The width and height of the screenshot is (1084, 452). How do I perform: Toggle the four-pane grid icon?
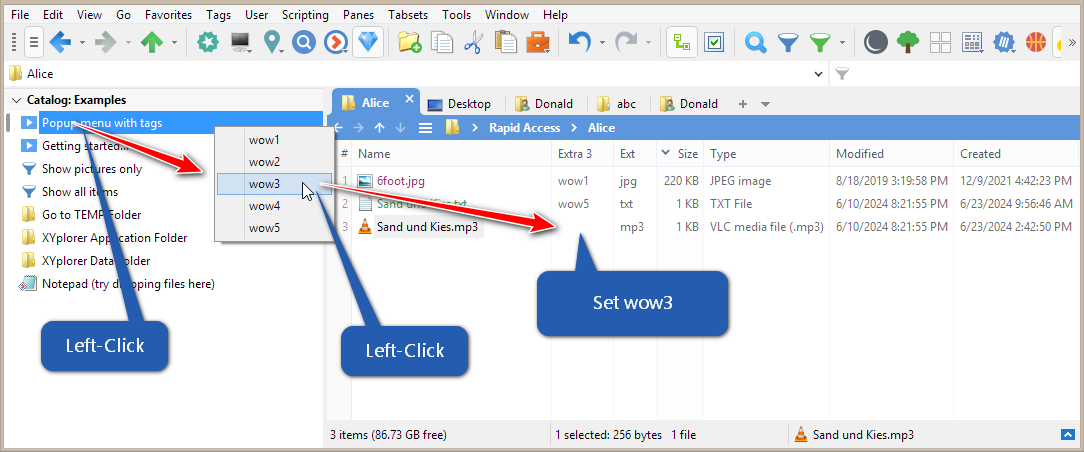click(x=940, y=43)
